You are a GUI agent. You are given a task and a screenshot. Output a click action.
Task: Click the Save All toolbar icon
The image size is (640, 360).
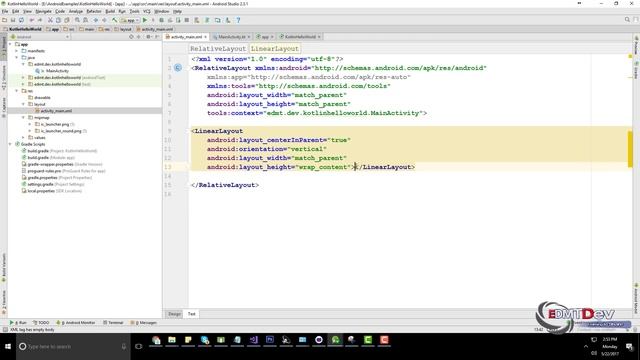click(13, 20)
